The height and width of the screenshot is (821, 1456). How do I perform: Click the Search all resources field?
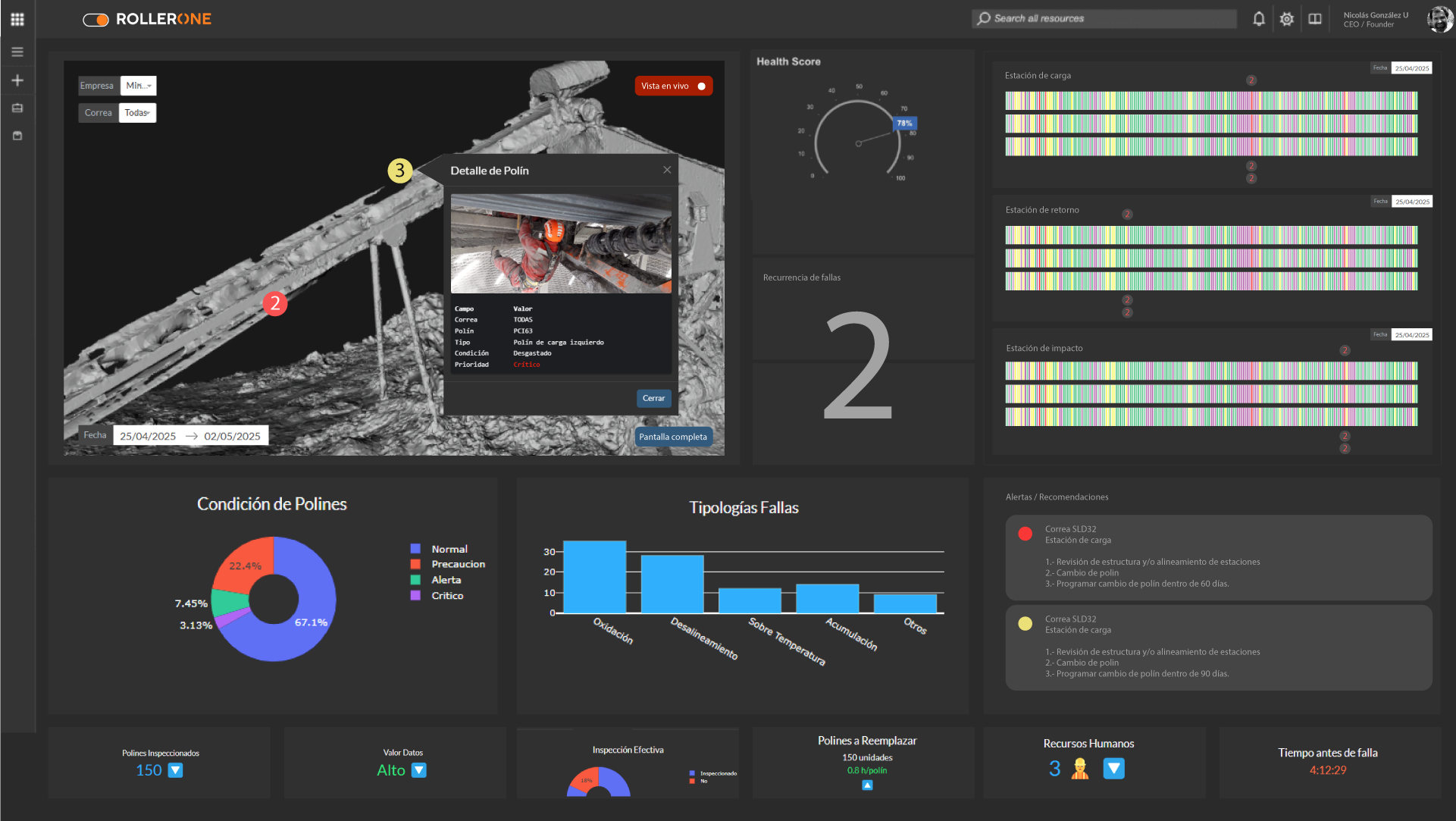[x=1104, y=18]
